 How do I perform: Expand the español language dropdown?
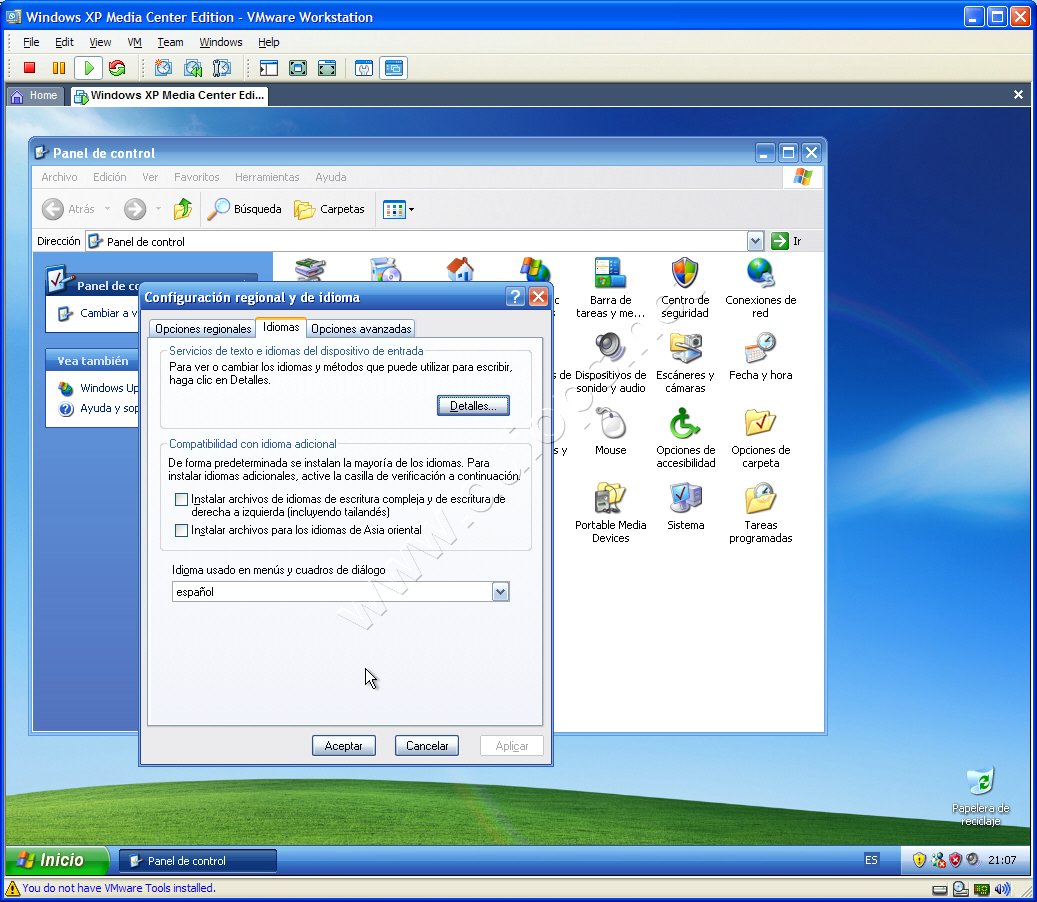(500, 592)
